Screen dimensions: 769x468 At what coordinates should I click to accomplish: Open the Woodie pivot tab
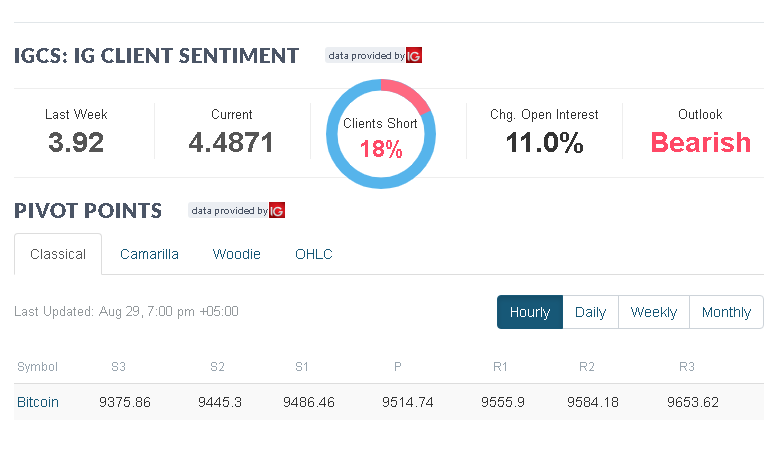236,254
